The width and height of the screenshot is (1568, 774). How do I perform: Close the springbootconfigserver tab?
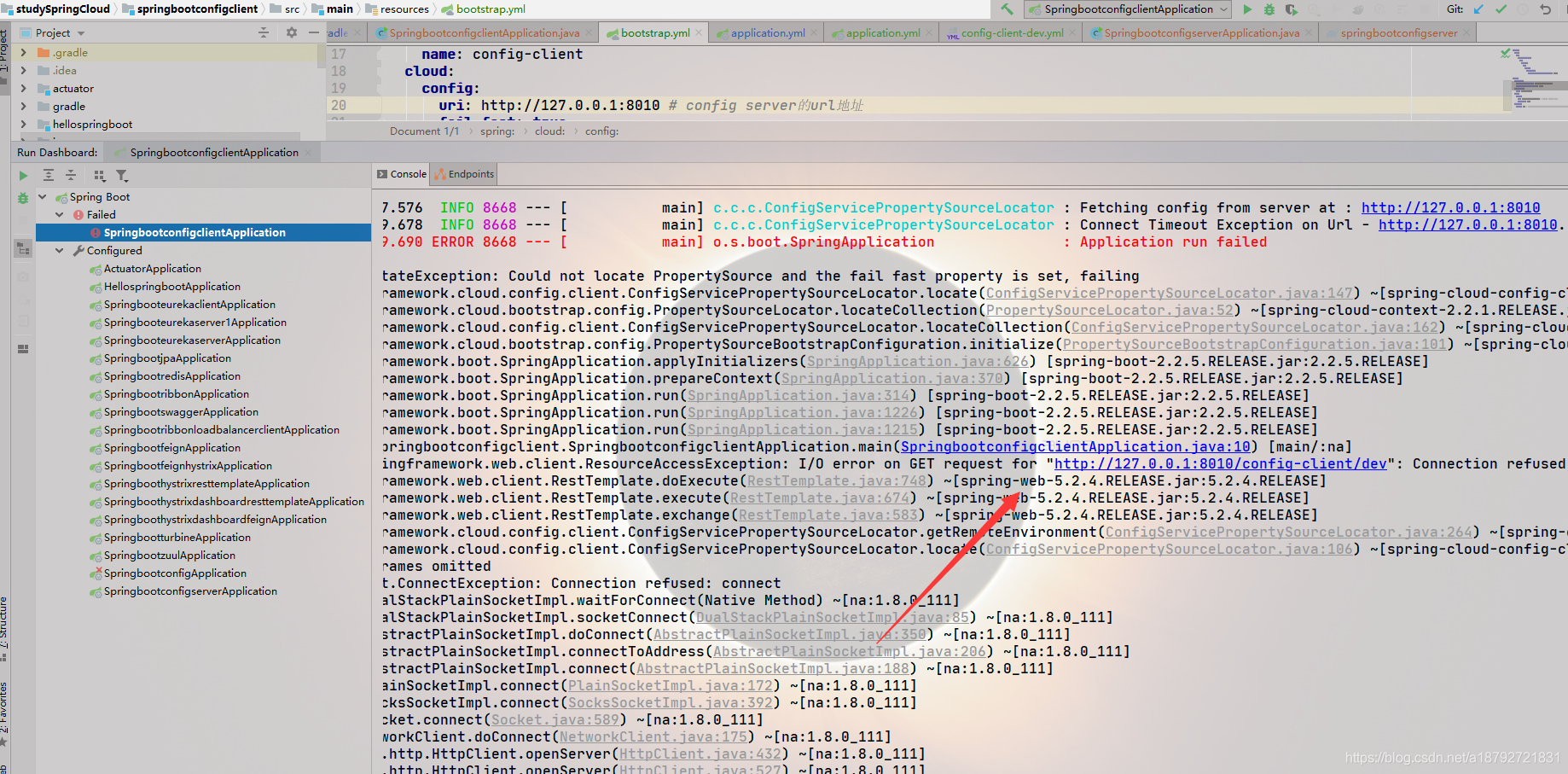coord(1466,32)
